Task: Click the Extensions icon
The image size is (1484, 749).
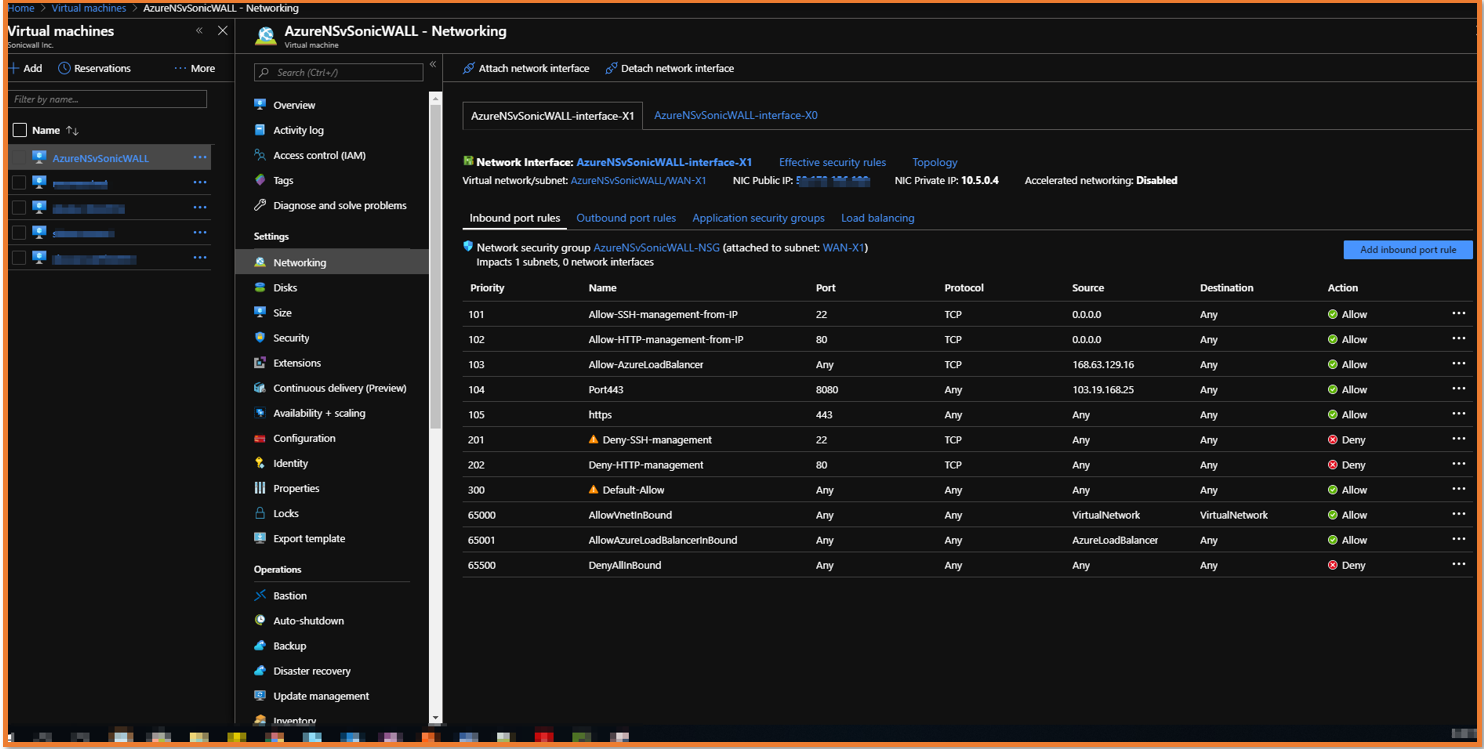Action: coord(260,363)
